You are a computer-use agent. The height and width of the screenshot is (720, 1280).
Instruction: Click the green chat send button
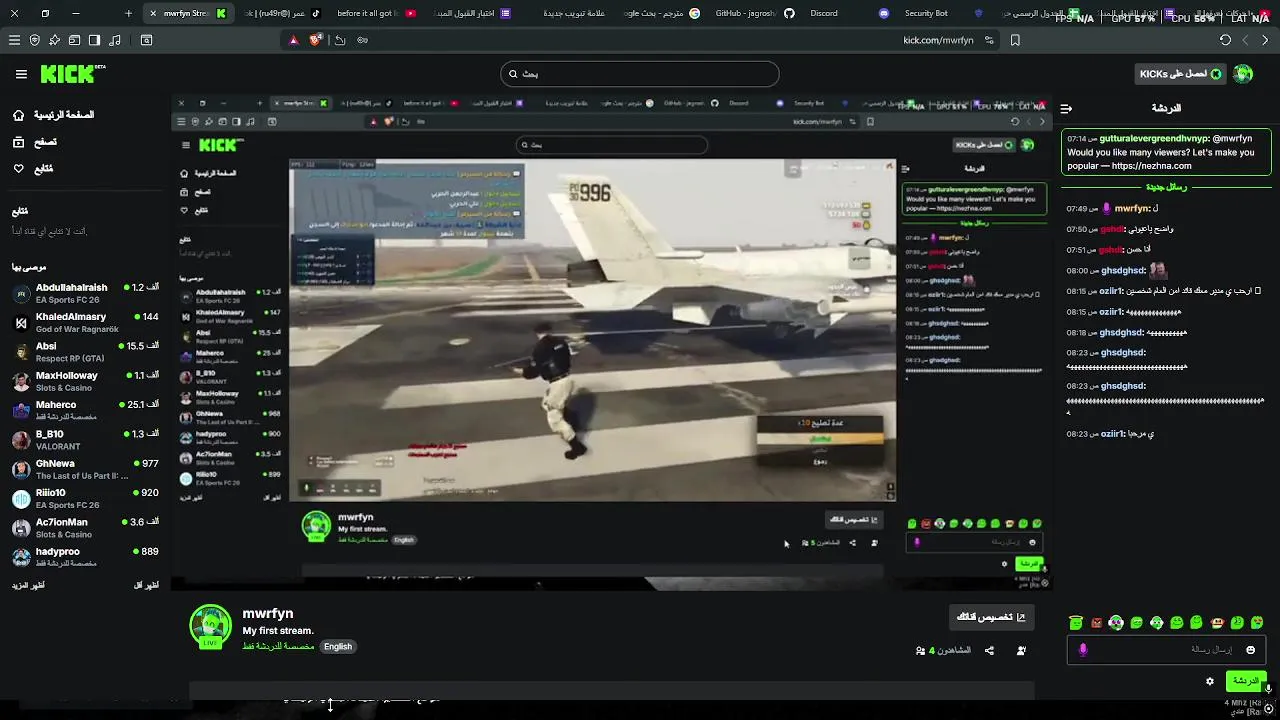[x=1246, y=681]
